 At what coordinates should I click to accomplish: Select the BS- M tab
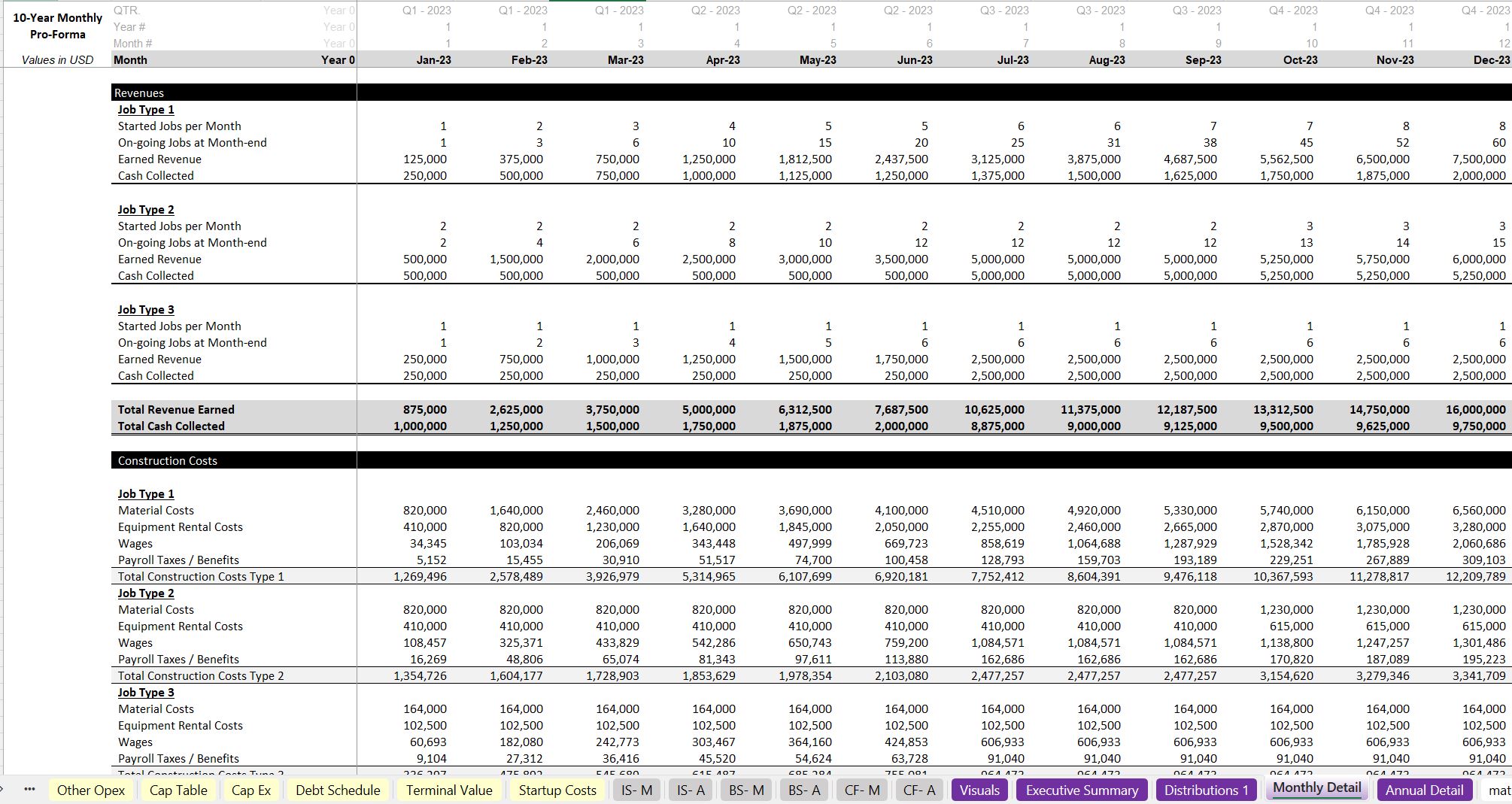click(x=746, y=790)
